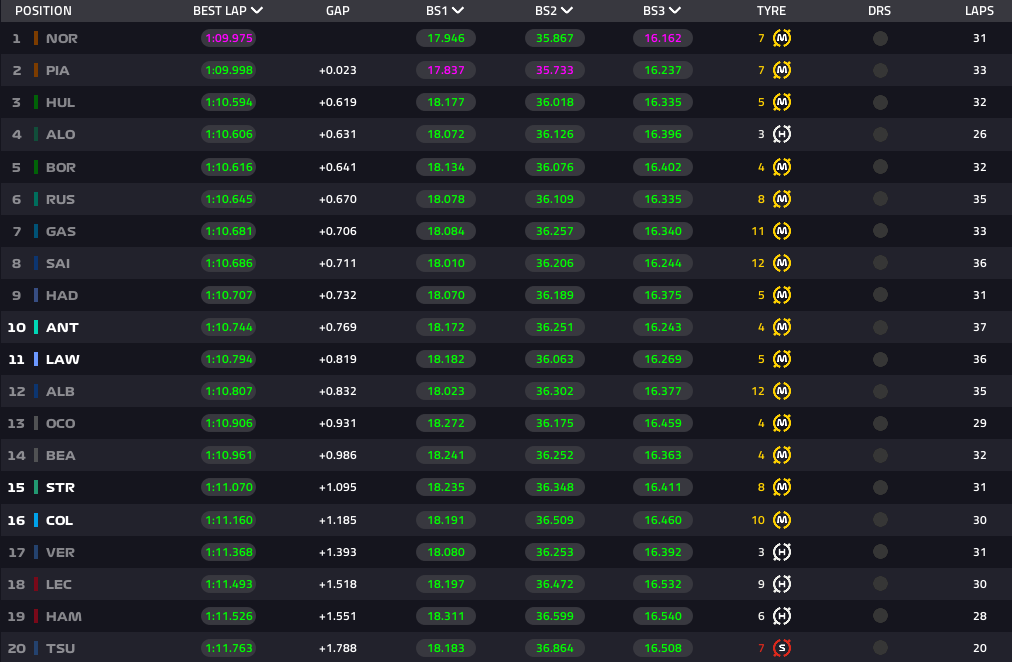Click TSU's red soft tyre icon
This screenshot has height=662, width=1012.
782,648
